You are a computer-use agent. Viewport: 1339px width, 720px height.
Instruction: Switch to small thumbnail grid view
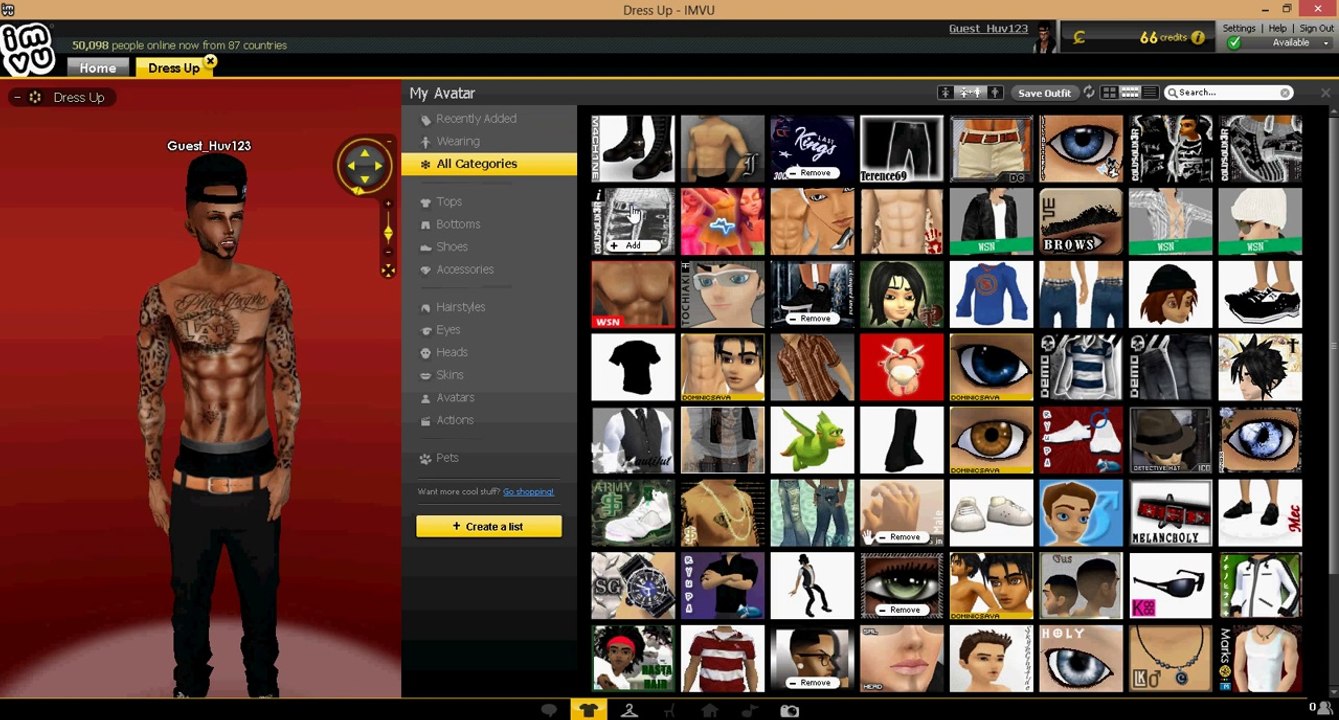coord(1130,92)
